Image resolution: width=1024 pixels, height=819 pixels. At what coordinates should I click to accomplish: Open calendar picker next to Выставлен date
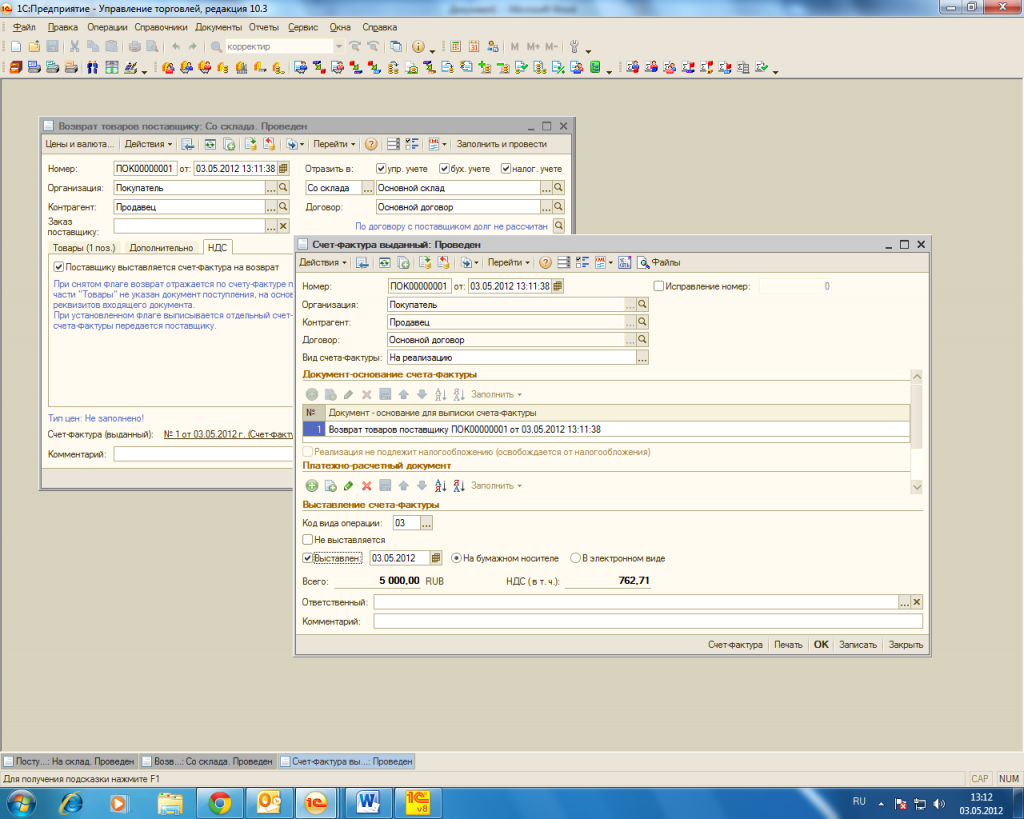tap(436, 558)
